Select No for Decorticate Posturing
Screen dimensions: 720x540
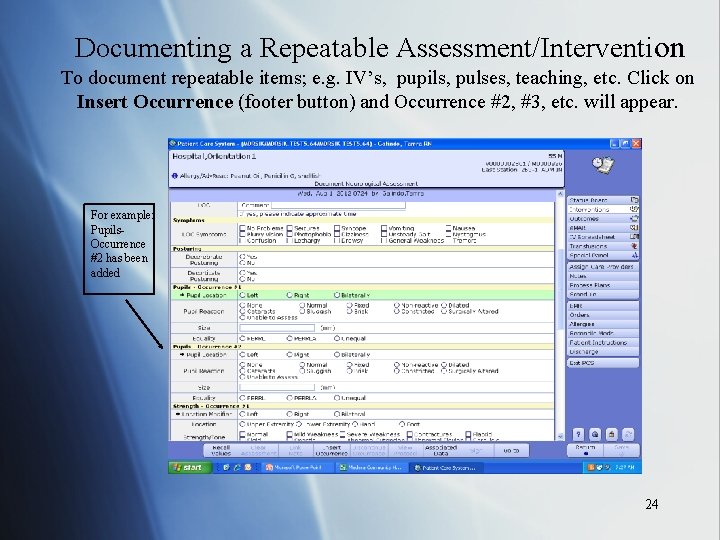(242, 279)
